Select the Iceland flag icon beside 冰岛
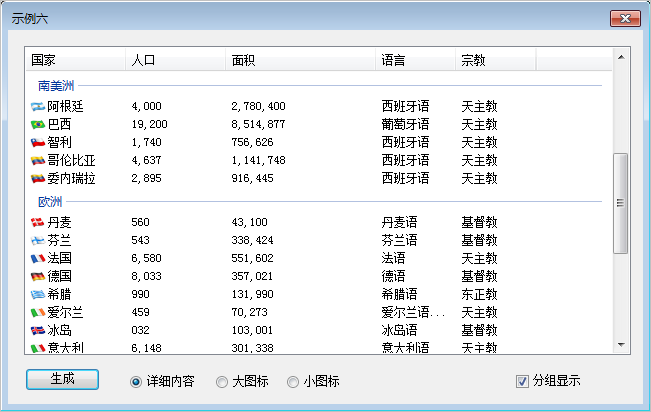This screenshot has width=651, height=412. [38, 330]
